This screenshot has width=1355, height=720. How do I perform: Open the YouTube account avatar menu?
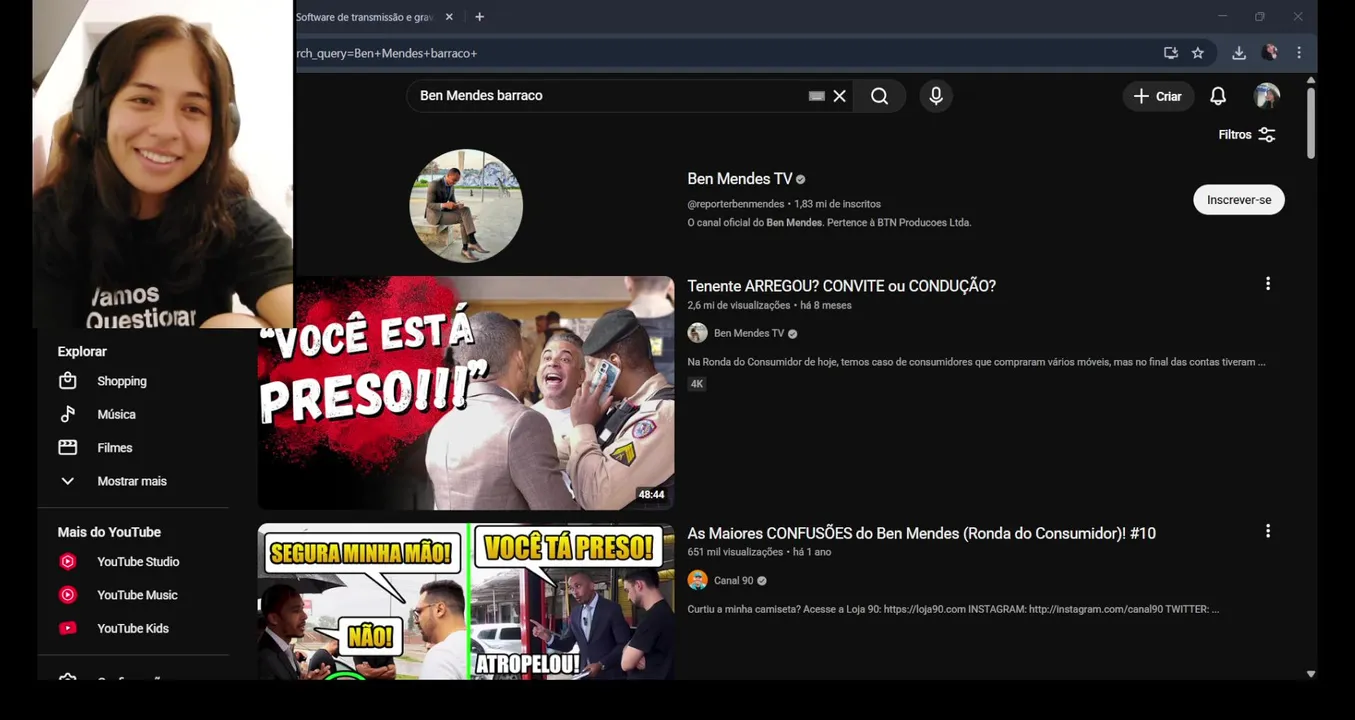click(1267, 96)
